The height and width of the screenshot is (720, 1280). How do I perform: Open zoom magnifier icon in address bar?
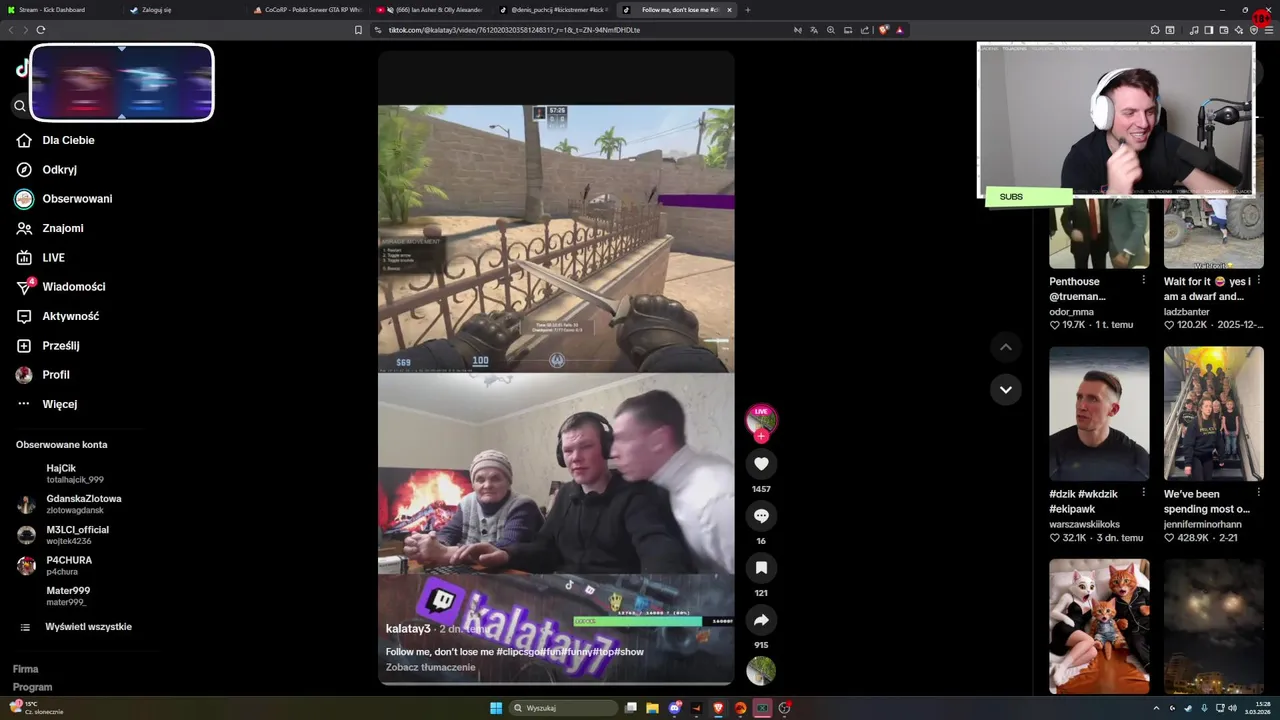pos(830,30)
